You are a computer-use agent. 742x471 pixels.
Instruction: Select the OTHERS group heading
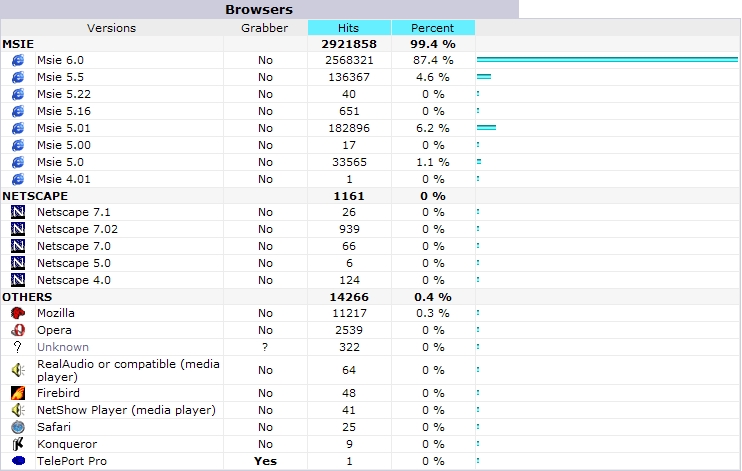[27, 297]
